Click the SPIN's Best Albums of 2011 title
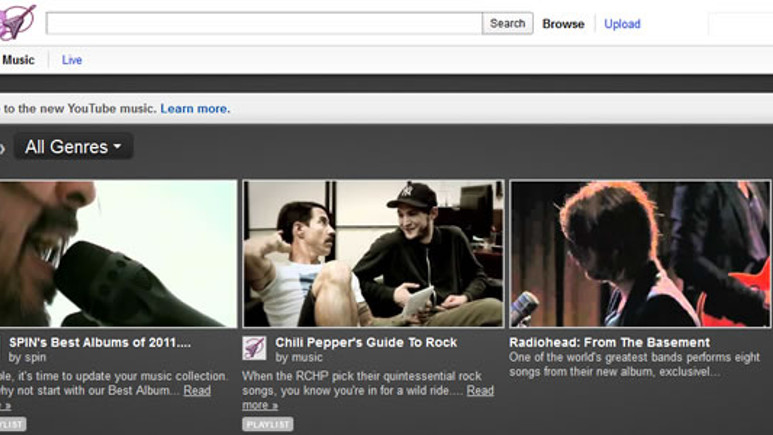 point(100,342)
